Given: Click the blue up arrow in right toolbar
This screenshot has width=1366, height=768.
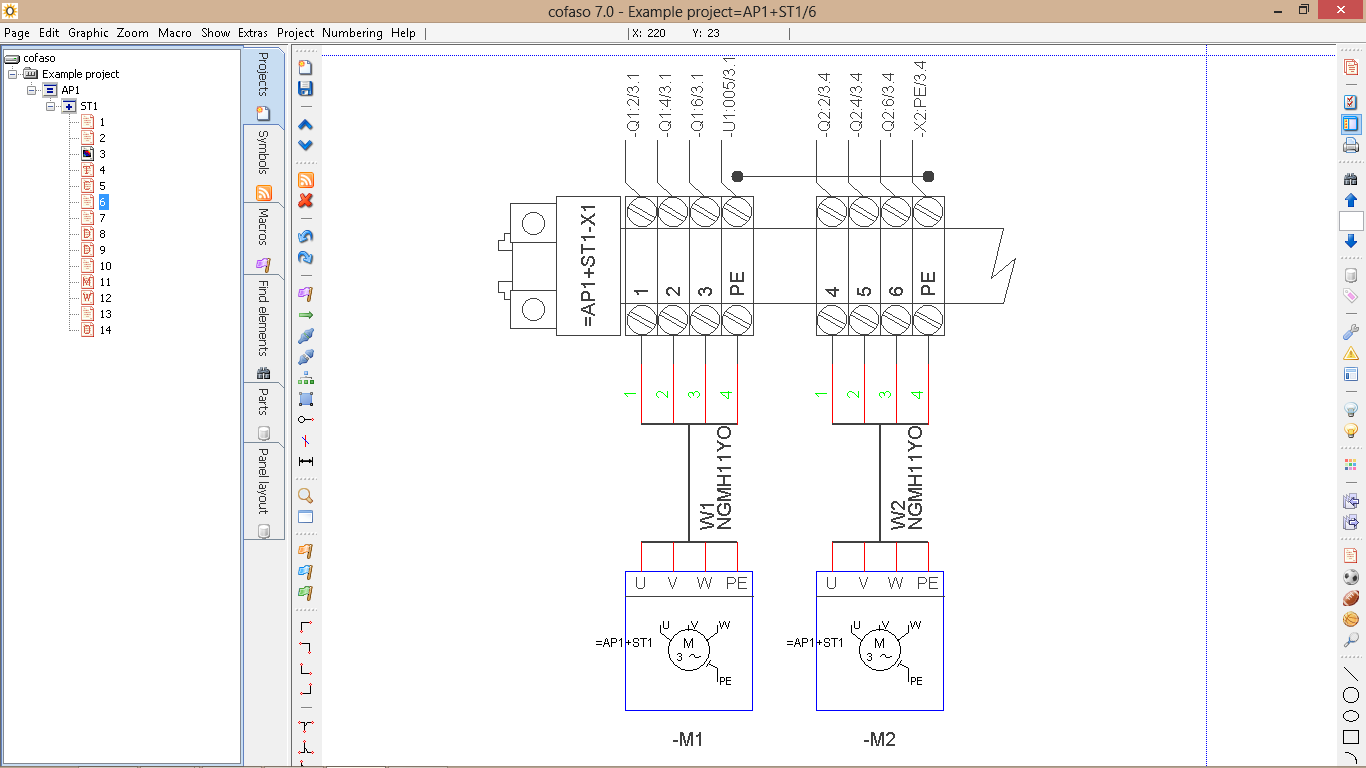Looking at the screenshot, I should tap(1351, 200).
